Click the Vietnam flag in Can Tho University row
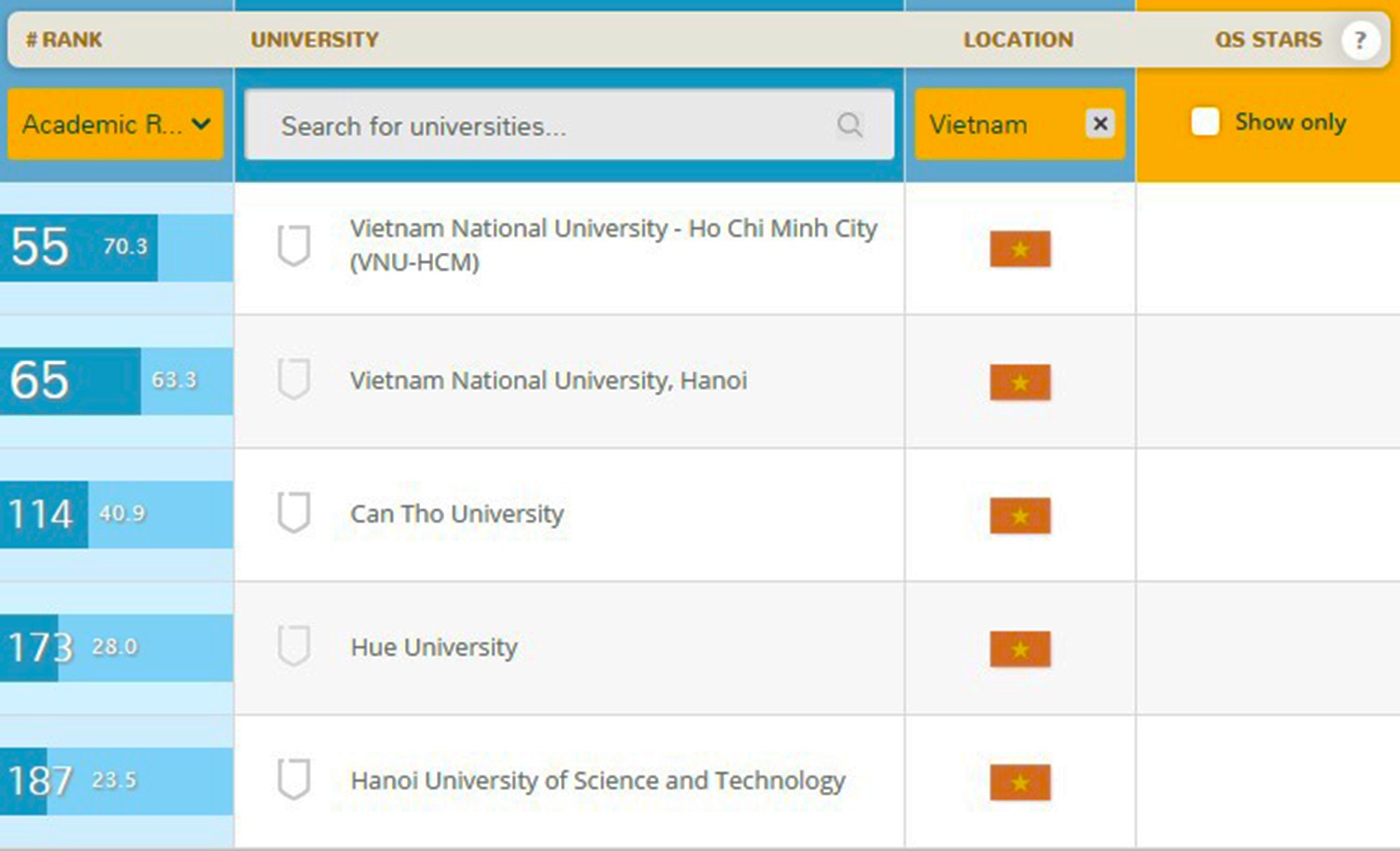The width and height of the screenshot is (1400, 851). [x=1020, y=515]
